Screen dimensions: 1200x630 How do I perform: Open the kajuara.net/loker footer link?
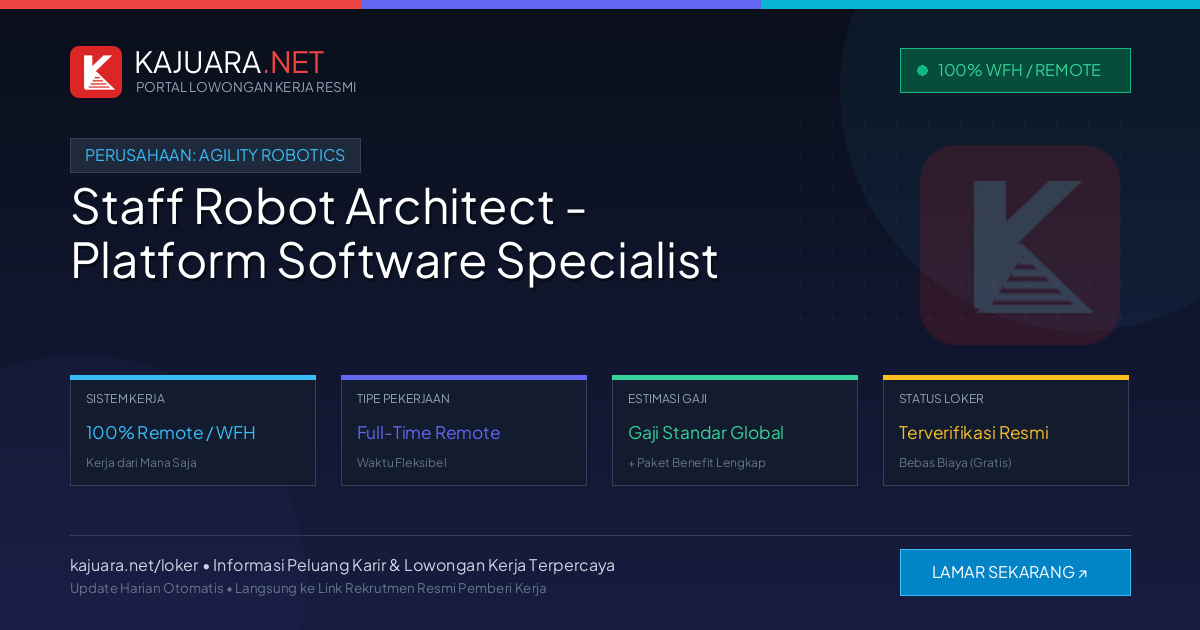(x=134, y=565)
